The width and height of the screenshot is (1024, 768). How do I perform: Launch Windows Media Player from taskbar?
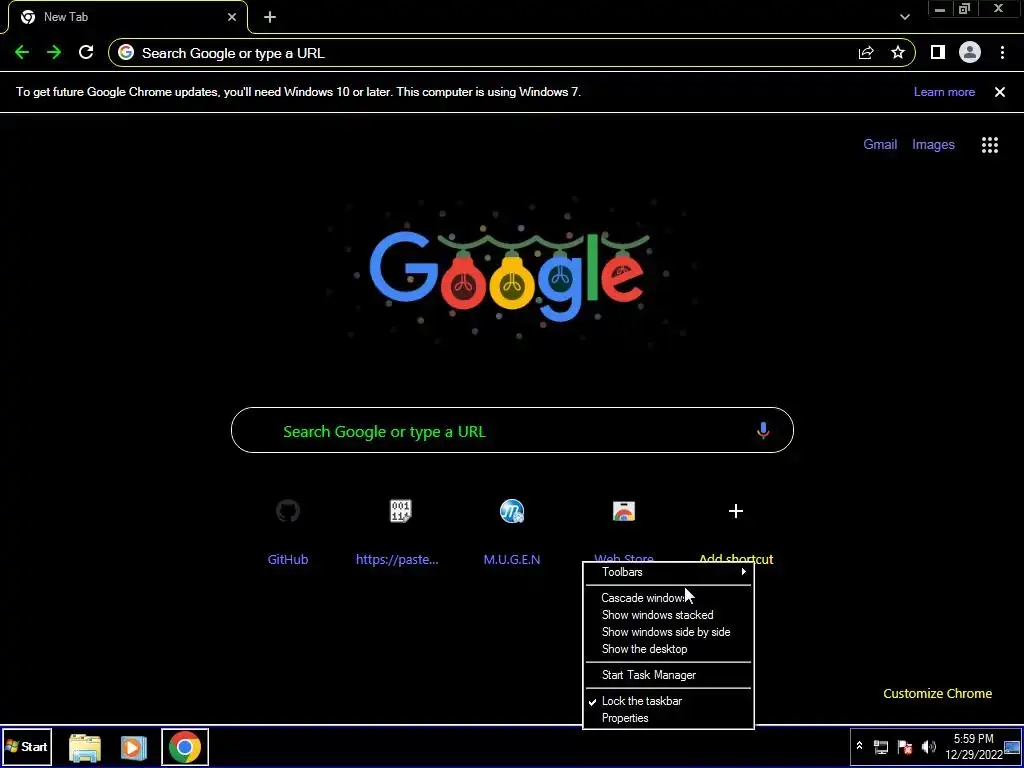click(x=133, y=748)
